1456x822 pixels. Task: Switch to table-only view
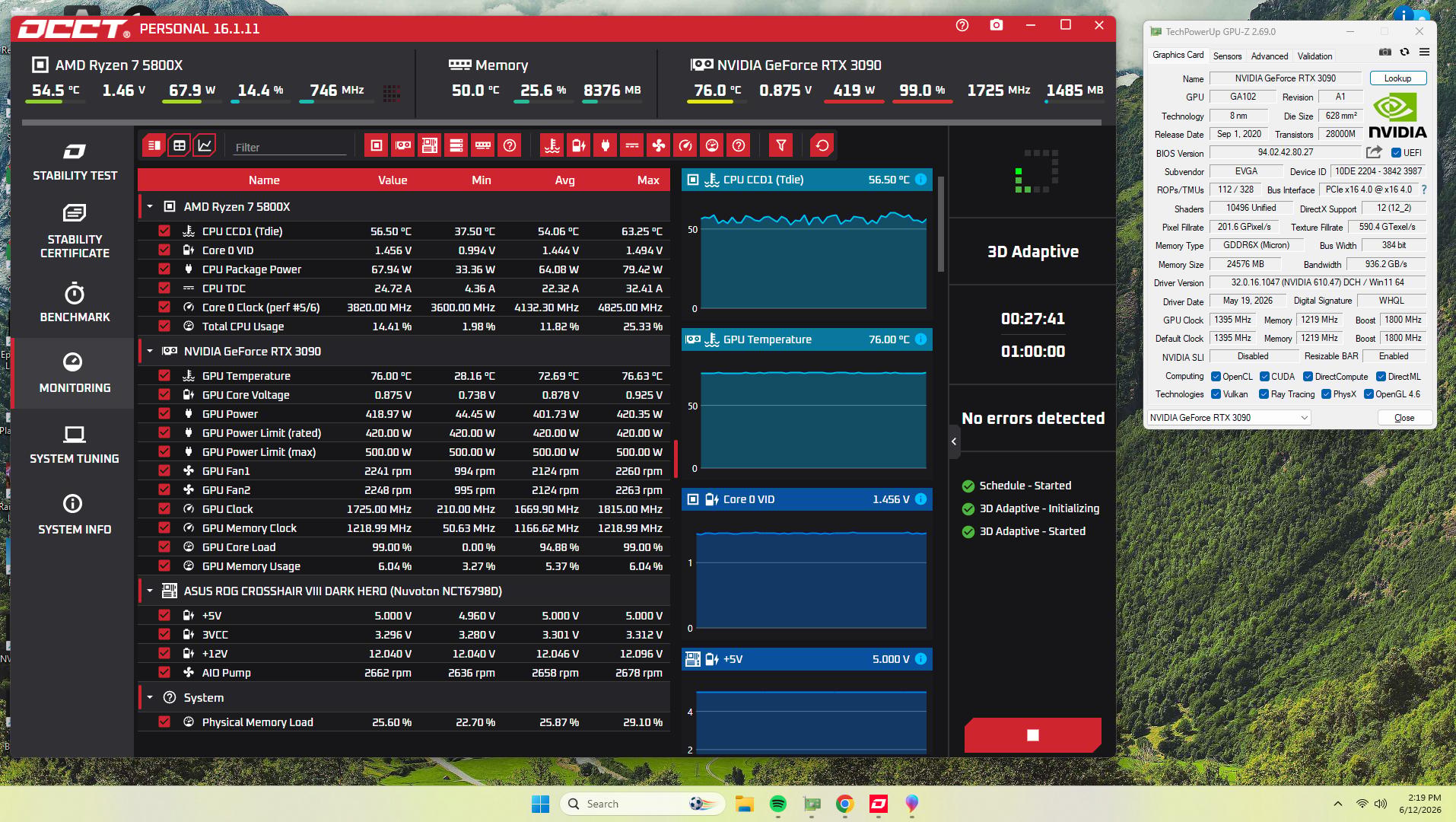click(x=180, y=145)
